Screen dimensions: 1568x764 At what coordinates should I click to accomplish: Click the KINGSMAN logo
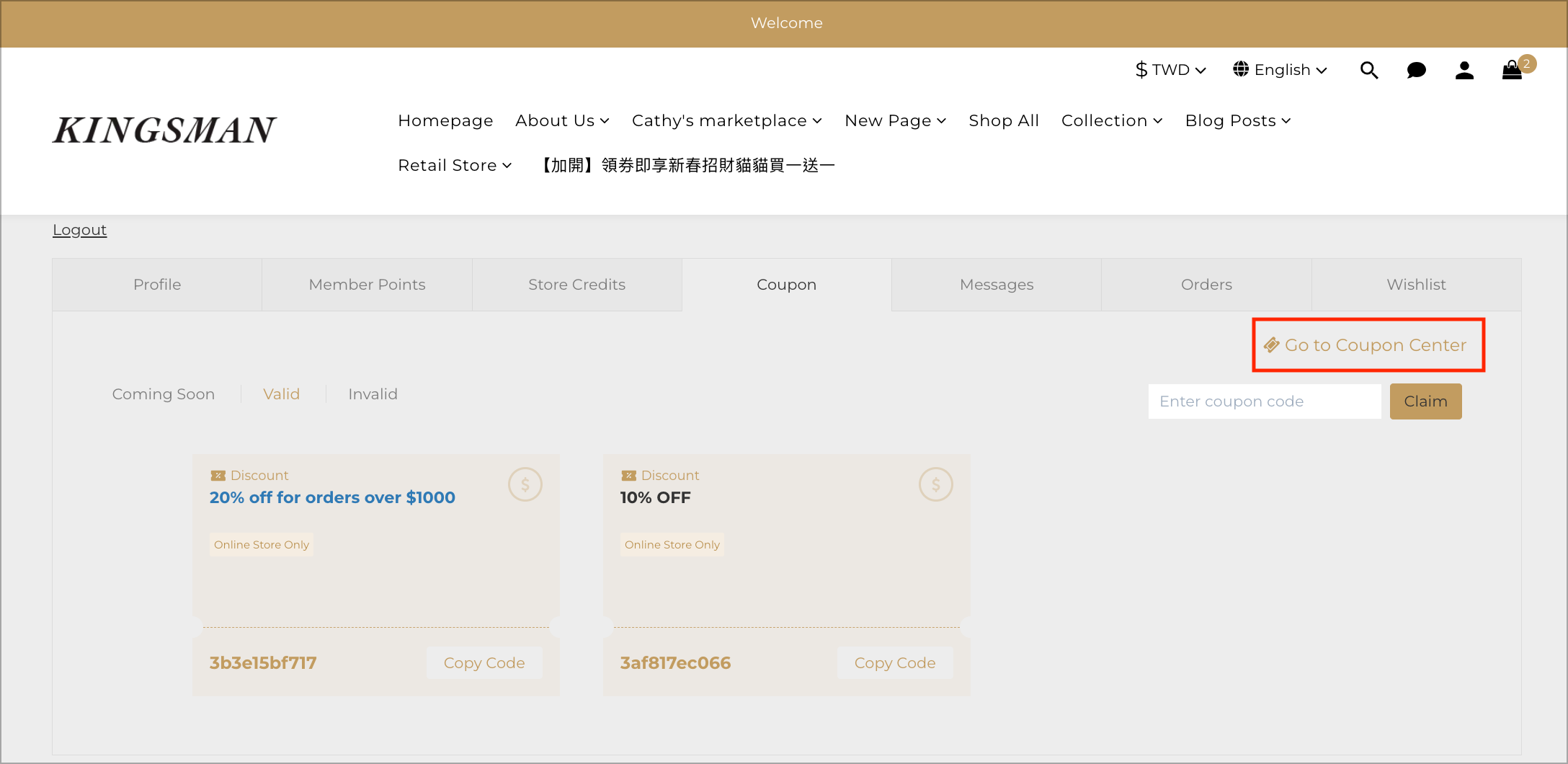click(x=164, y=130)
